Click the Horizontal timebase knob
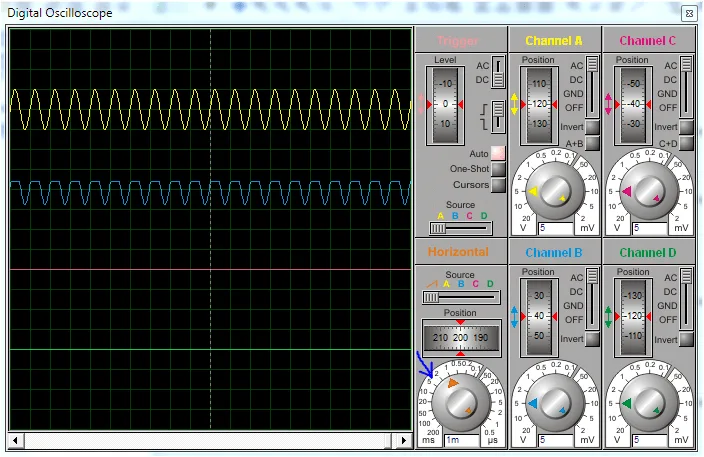Image resolution: width=704 pixels, height=457 pixels. (x=461, y=403)
